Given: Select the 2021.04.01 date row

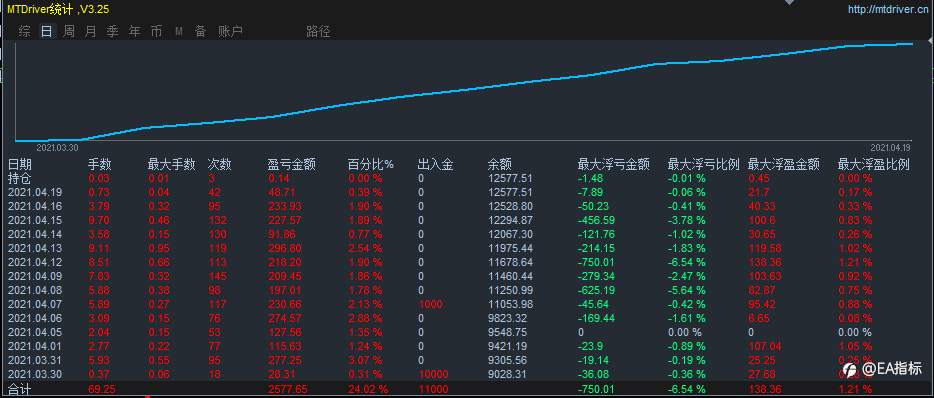Looking at the screenshot, I should [35, 346].
